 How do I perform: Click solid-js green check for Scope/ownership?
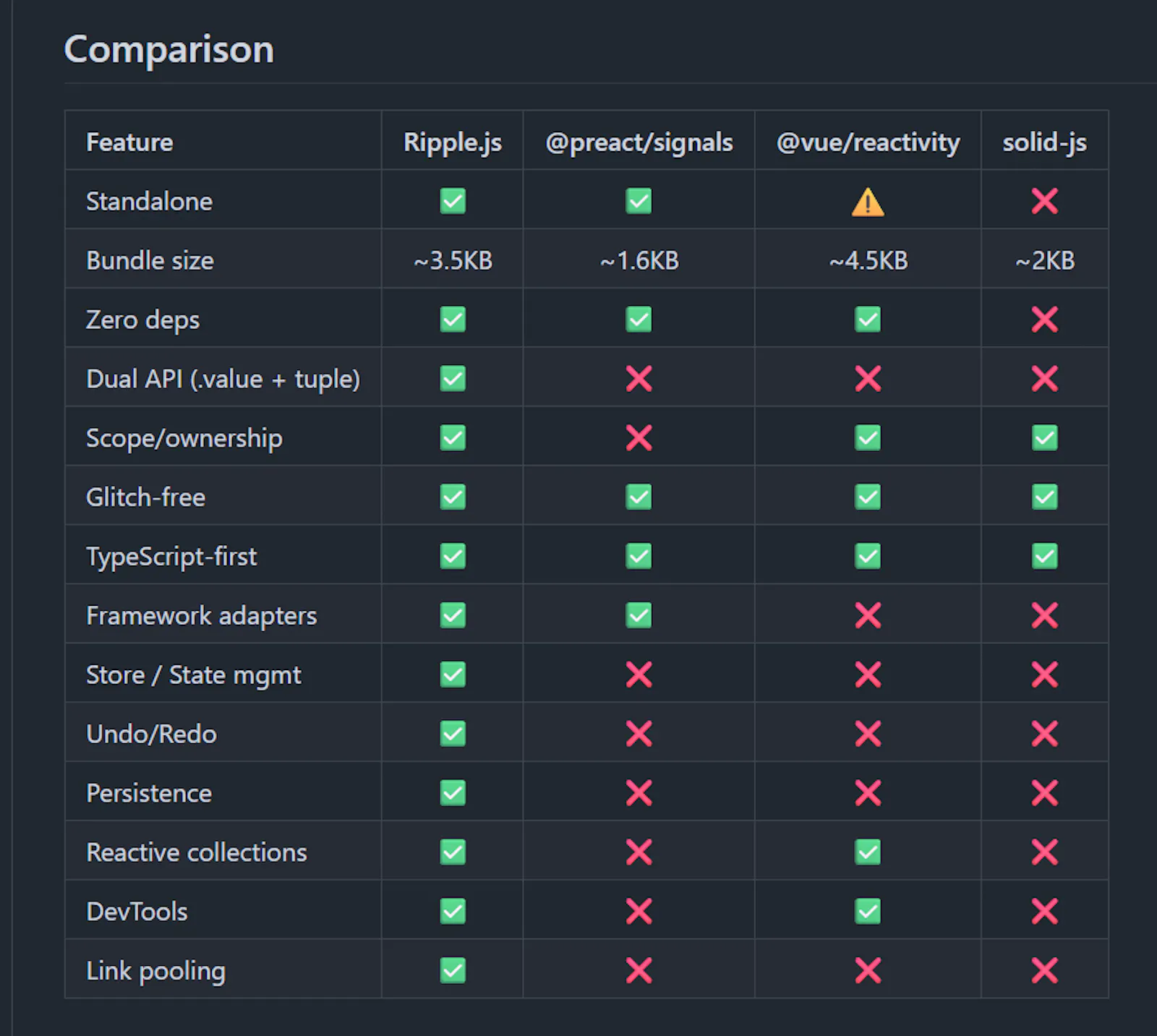coord(1045,438)
